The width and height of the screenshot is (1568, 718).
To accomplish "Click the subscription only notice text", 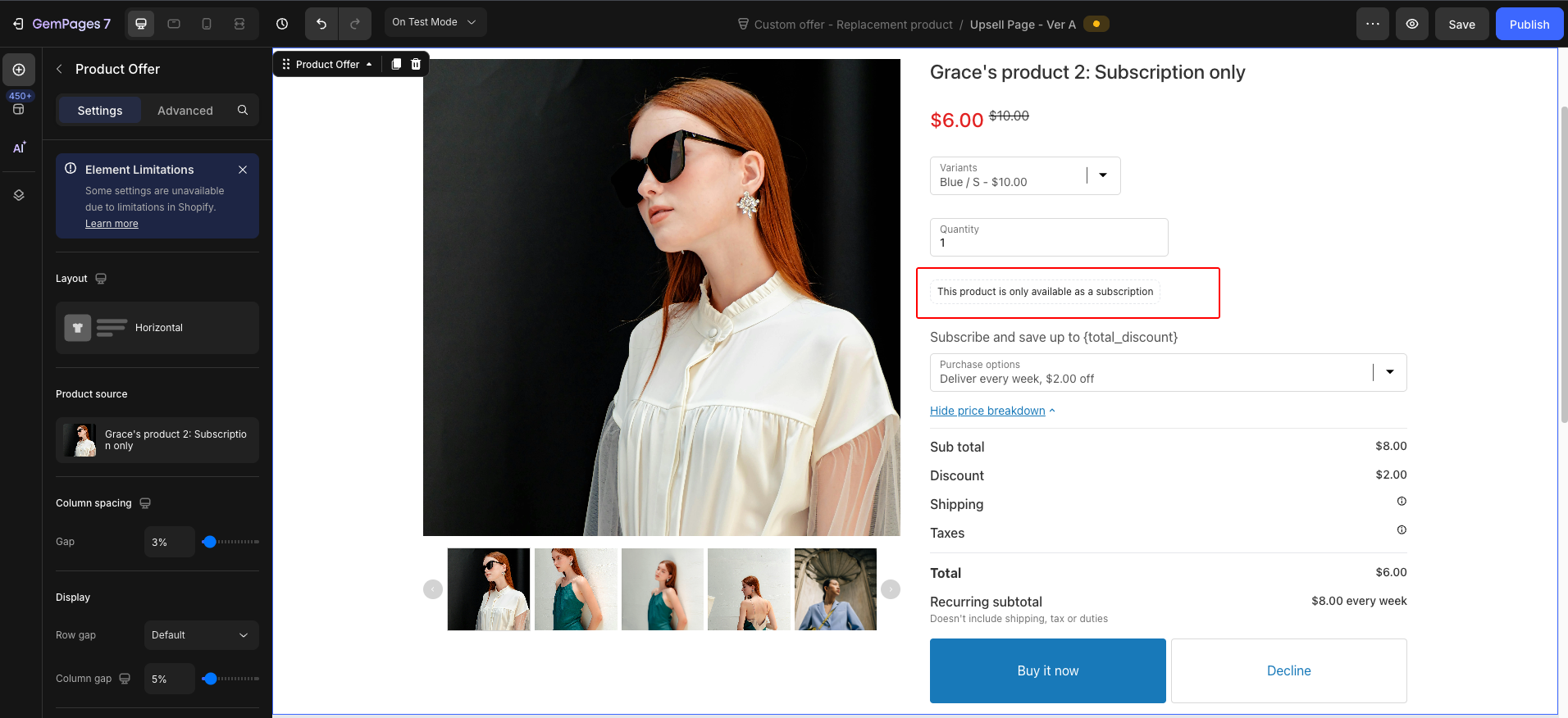I will [x=1046, y=292].
